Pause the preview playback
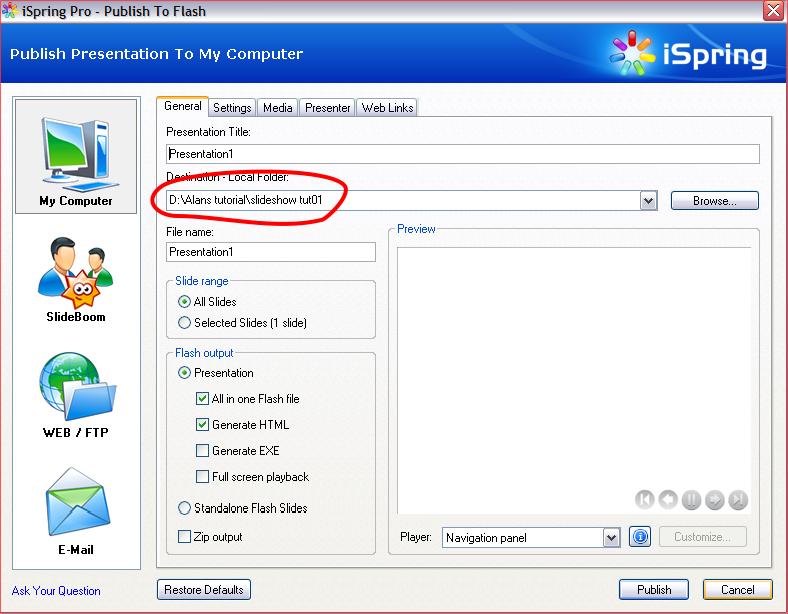 [x=691, y=499]
